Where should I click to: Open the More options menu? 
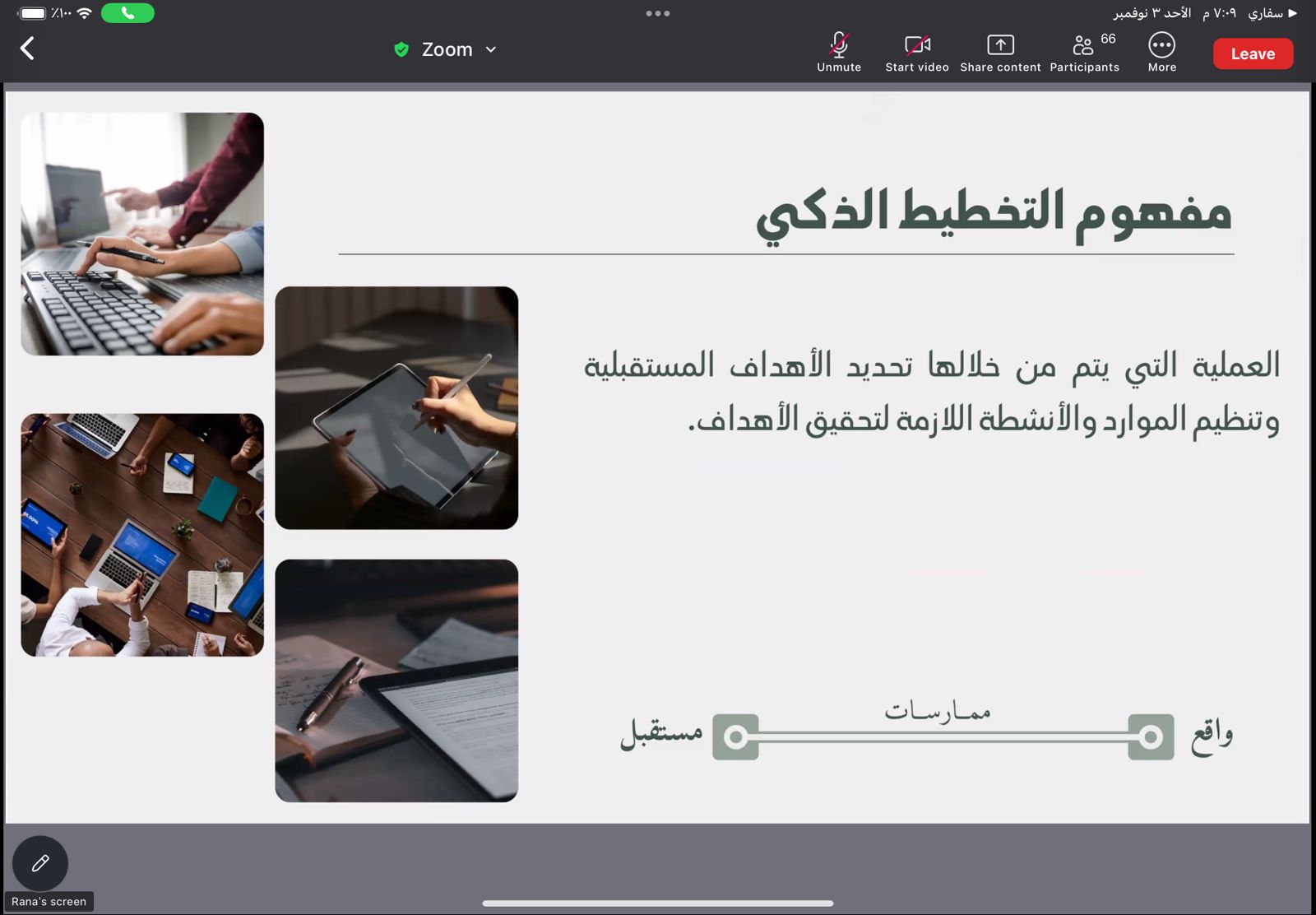pos(1161,53)
